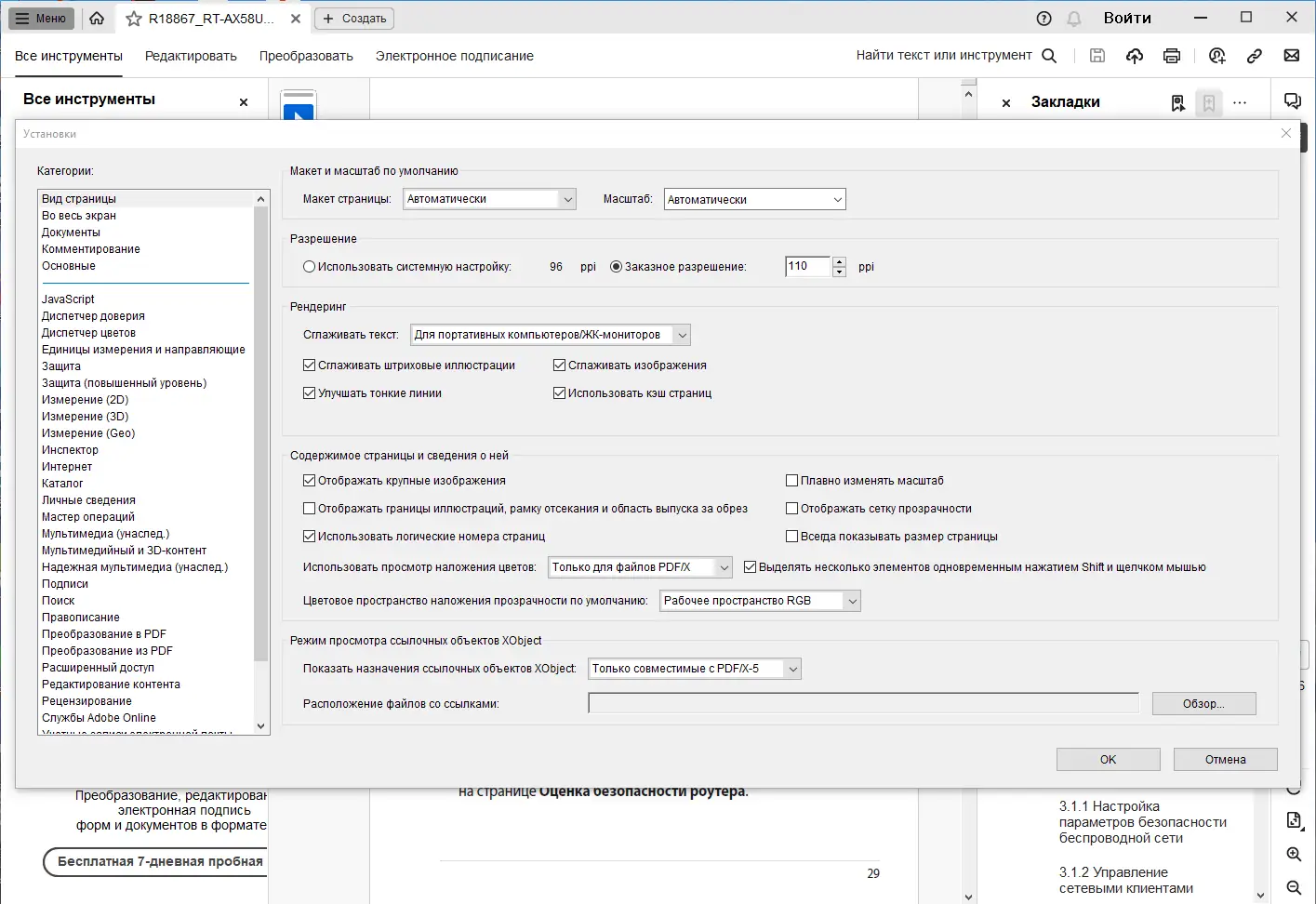Select Заказное разрешение radio button

point(616,267)
